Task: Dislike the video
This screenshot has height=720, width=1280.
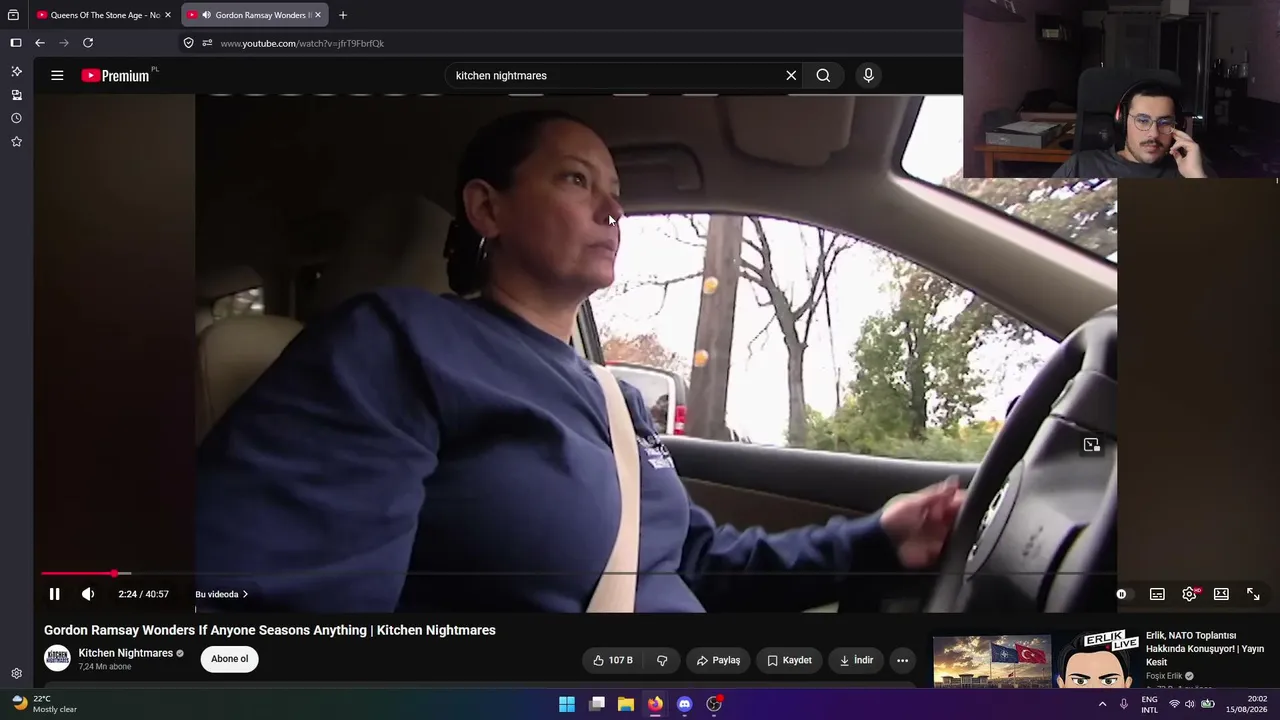Action: [662, 660]
